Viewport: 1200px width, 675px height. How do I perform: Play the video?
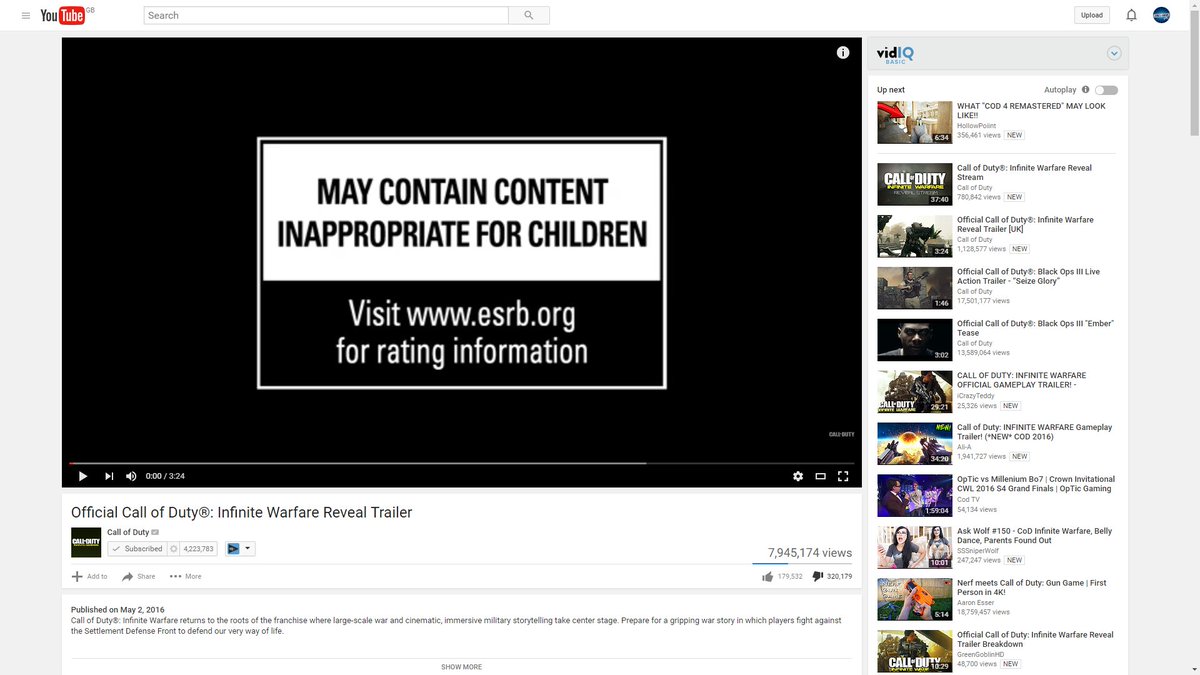(x=83, y=476)
